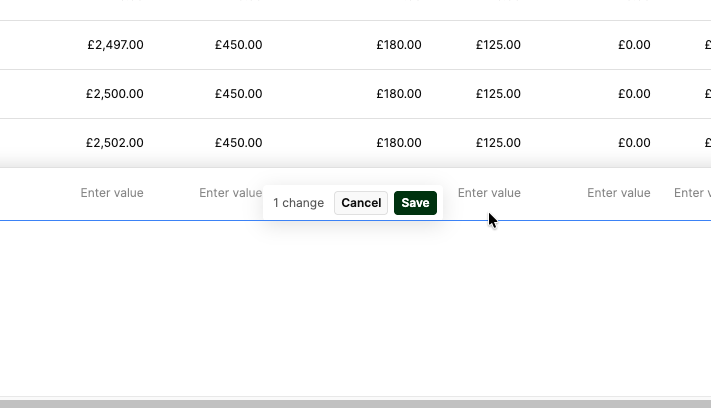Click £125.00 in the £2,500.00 row
Viewport: 711px width, 408px height.
pyautogui.click(x=498, y=94)
